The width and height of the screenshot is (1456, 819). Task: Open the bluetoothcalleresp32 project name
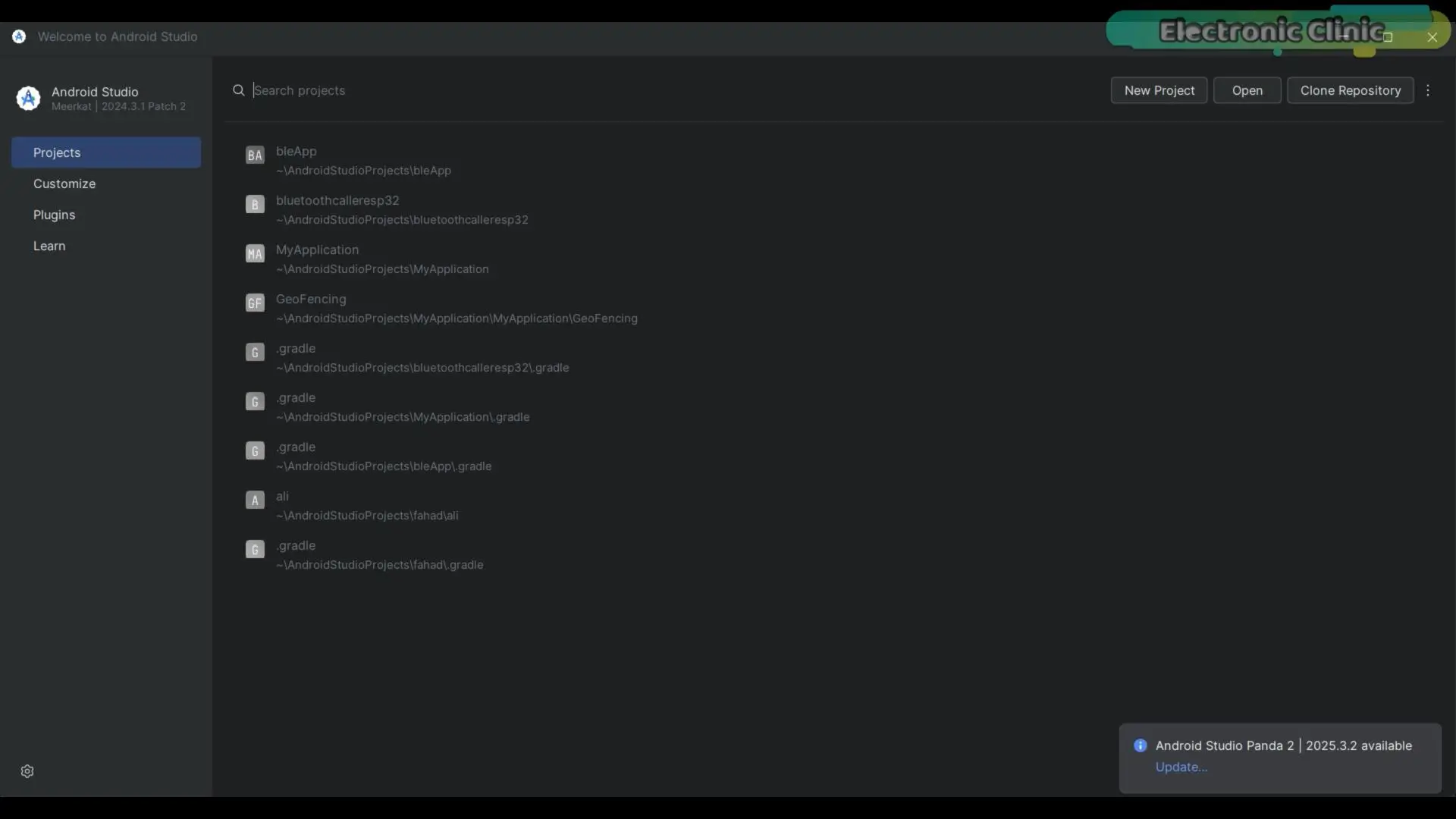337,200
